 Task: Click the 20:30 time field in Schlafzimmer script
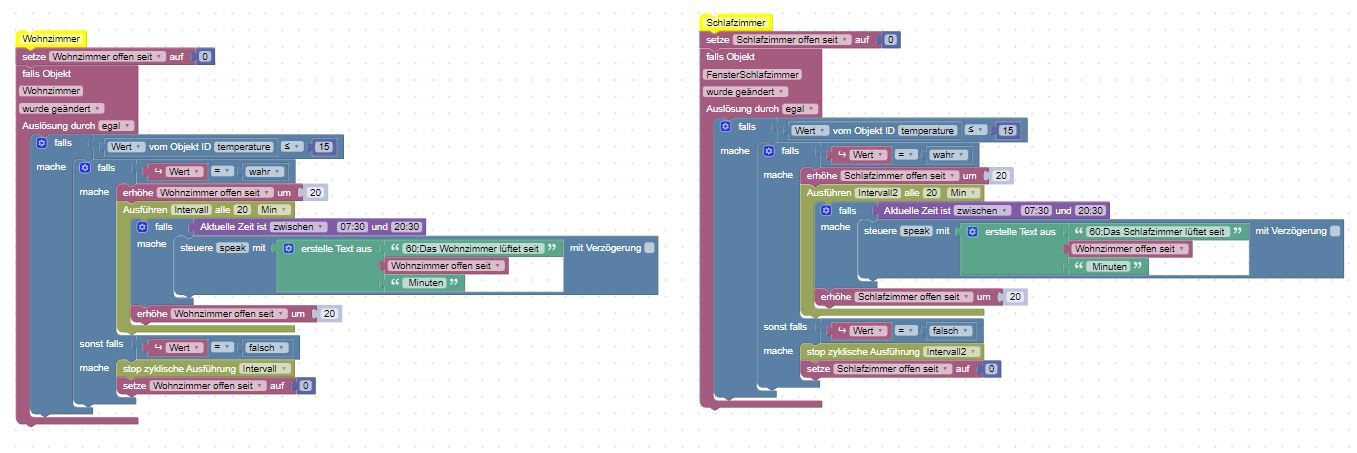pos(1091,211)
